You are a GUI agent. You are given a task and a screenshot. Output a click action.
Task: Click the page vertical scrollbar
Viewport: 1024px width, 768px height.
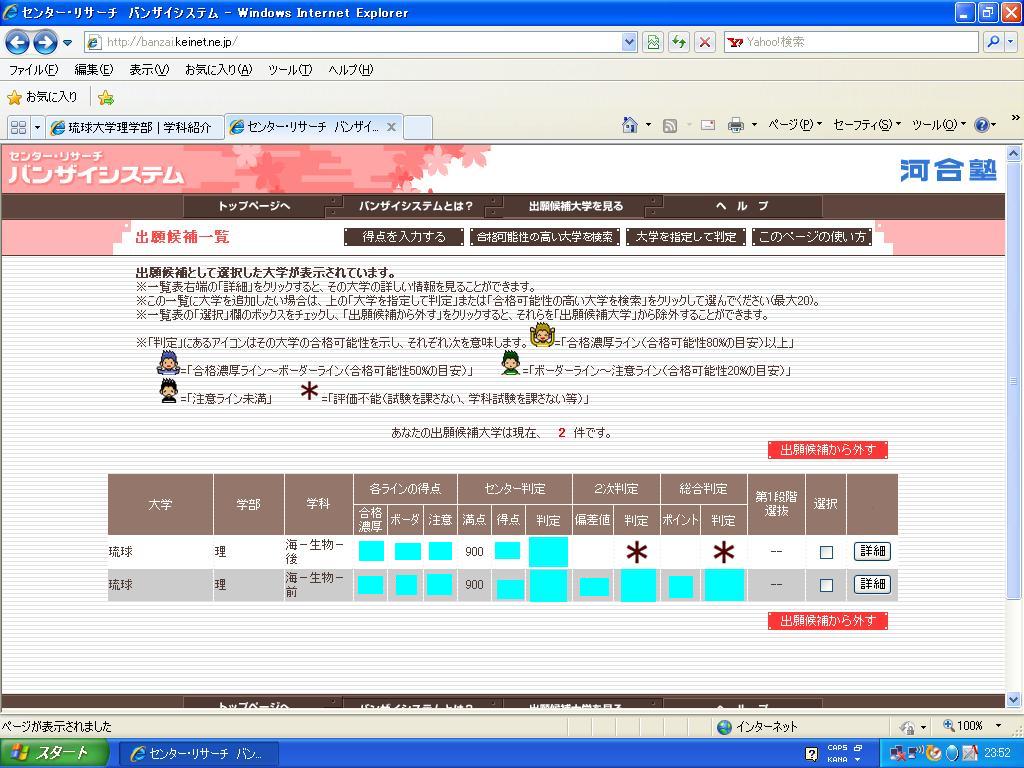(1013, 381)
